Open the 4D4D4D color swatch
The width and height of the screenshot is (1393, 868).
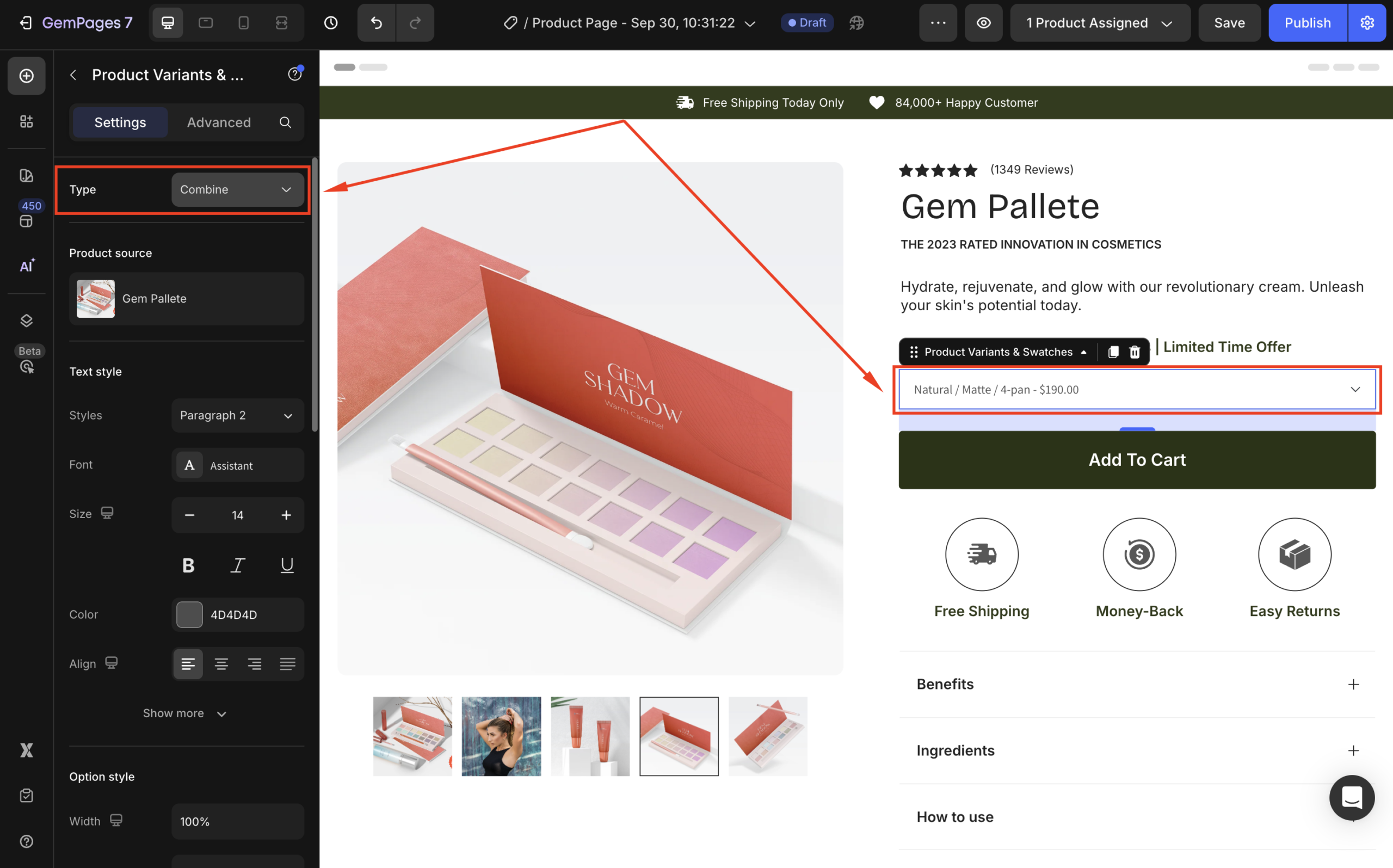[x=189, y=615]
